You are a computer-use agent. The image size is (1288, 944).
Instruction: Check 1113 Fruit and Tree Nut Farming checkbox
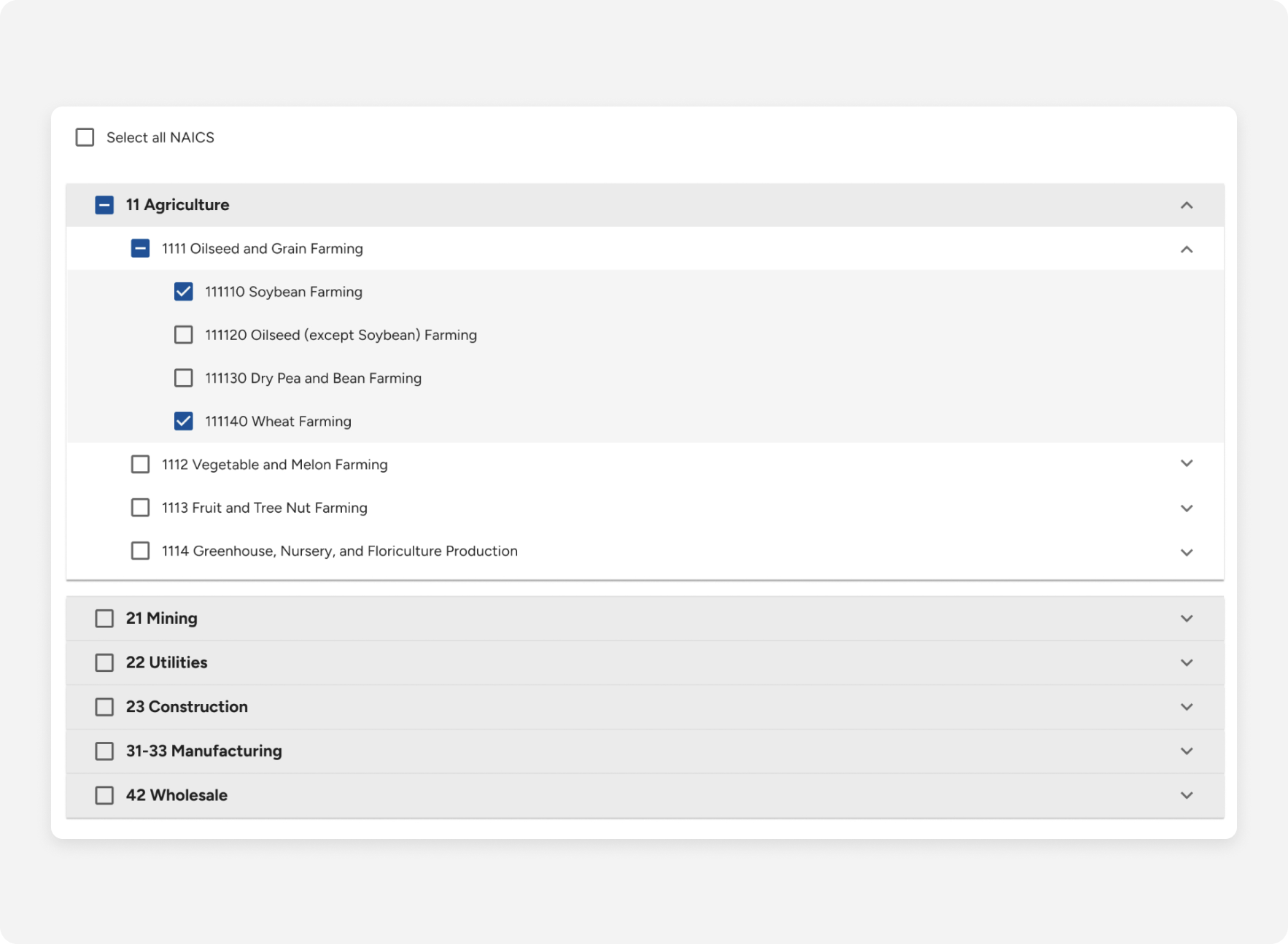pyautogui.click(x=140, y=507)
